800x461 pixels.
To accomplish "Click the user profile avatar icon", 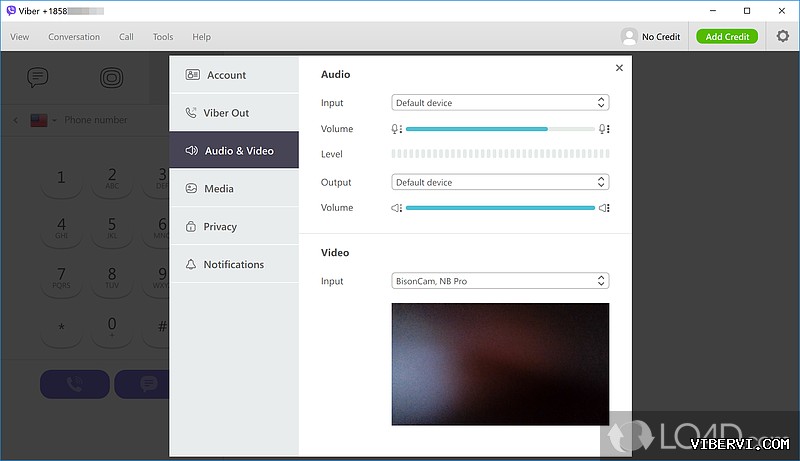I will click(x=628, y=37).
